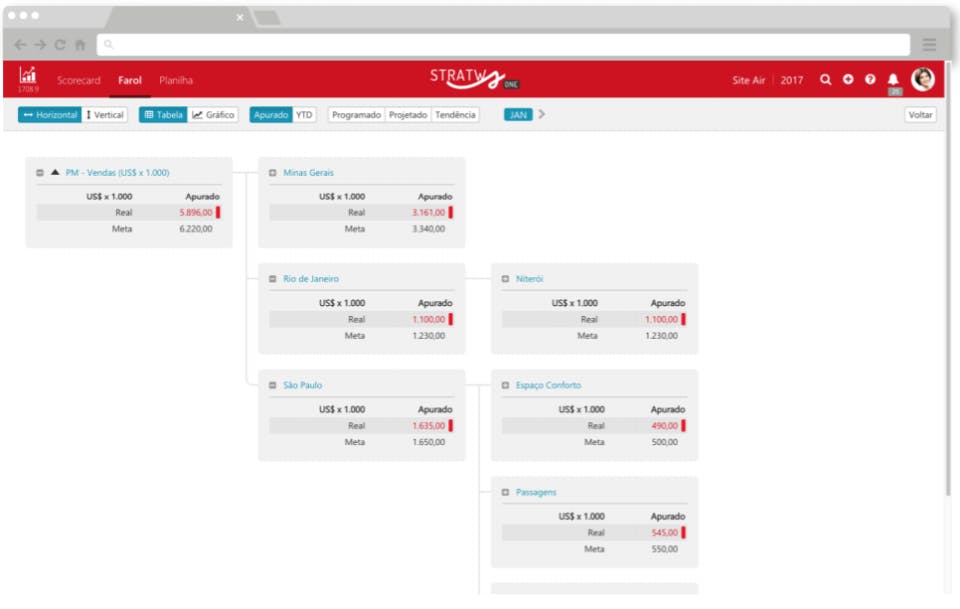Click Meta value 6.220,00

(x=196, y=228)
